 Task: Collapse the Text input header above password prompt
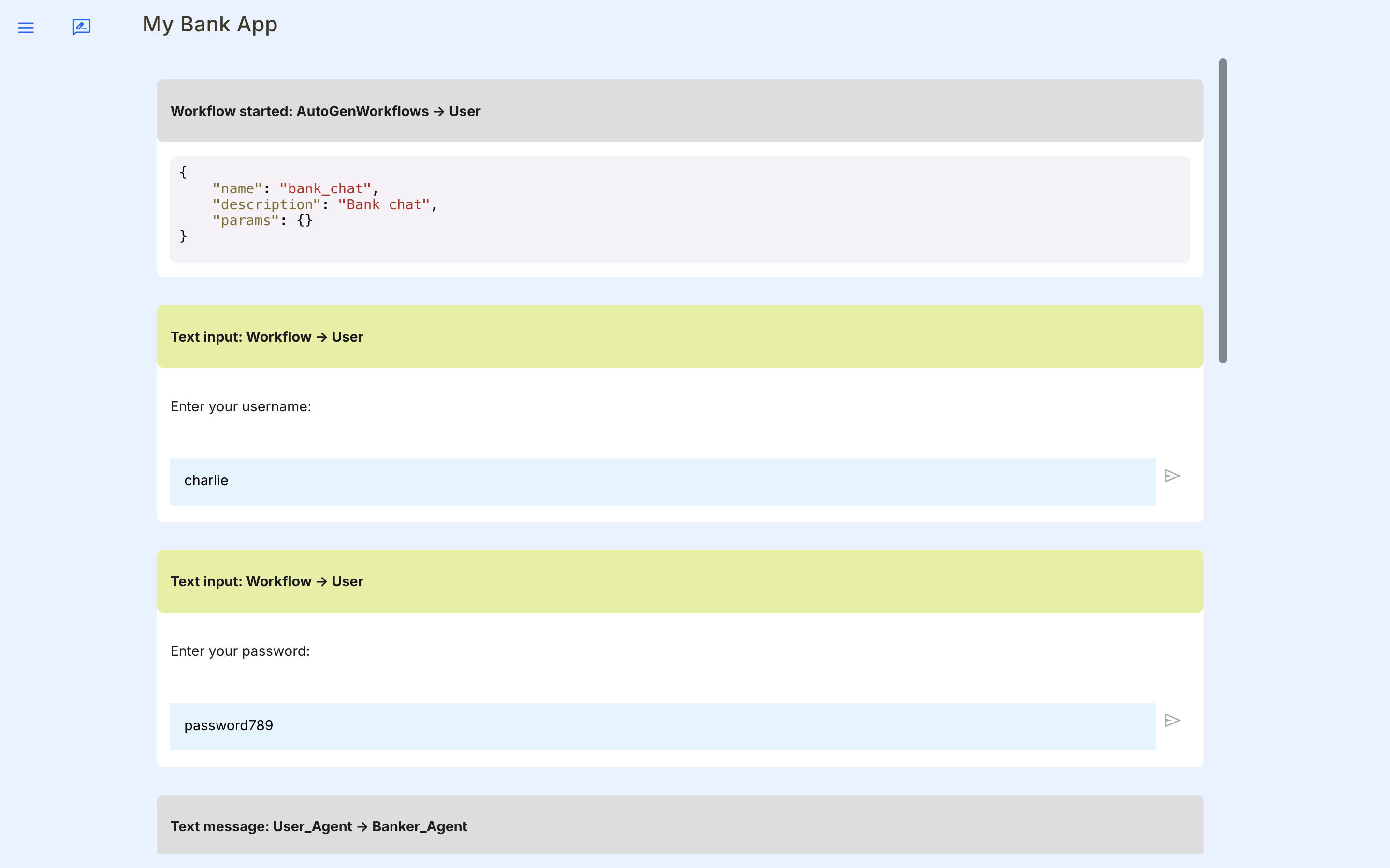pos(680,581)
